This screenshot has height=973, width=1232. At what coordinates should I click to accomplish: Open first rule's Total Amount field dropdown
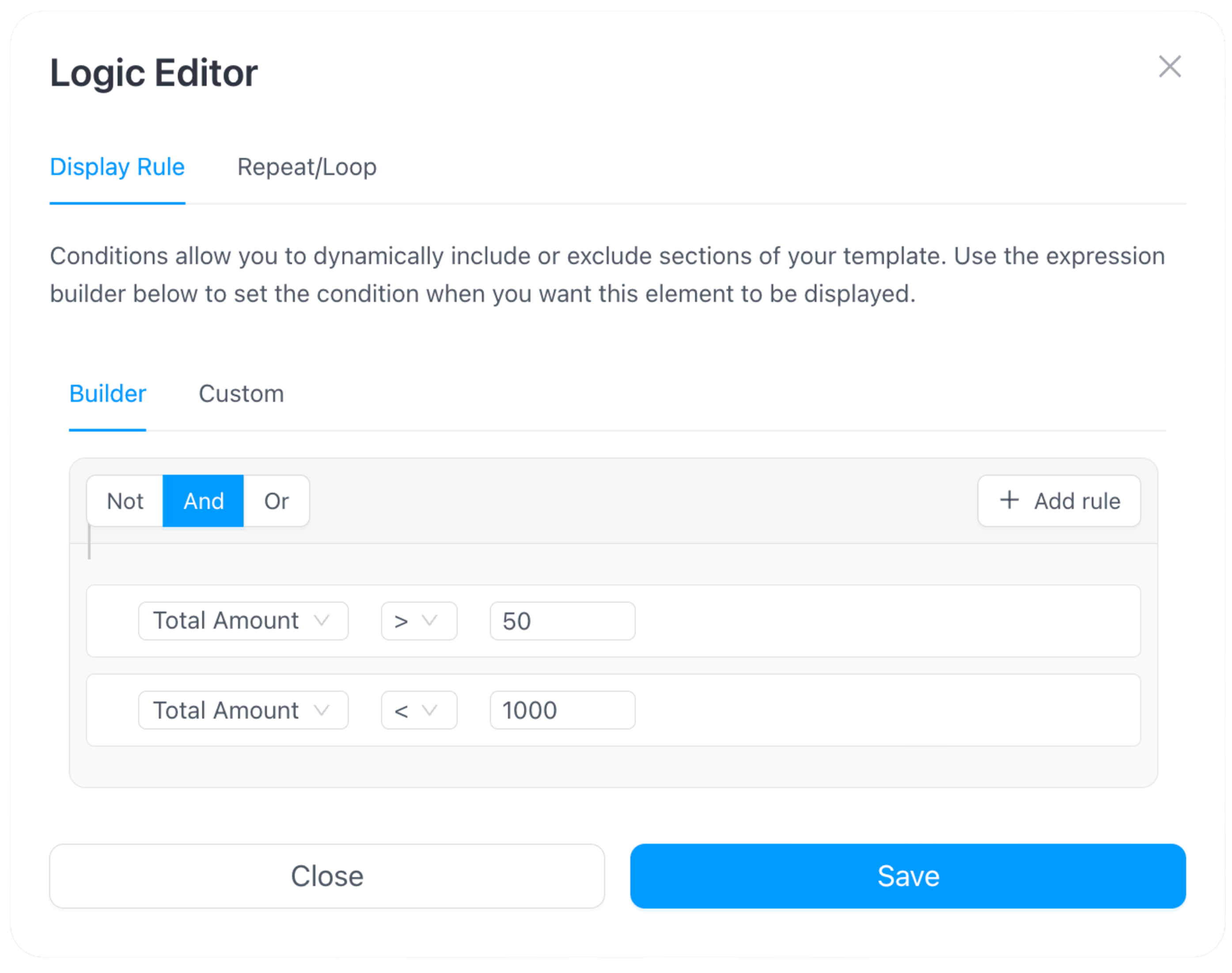click(243, 621)
